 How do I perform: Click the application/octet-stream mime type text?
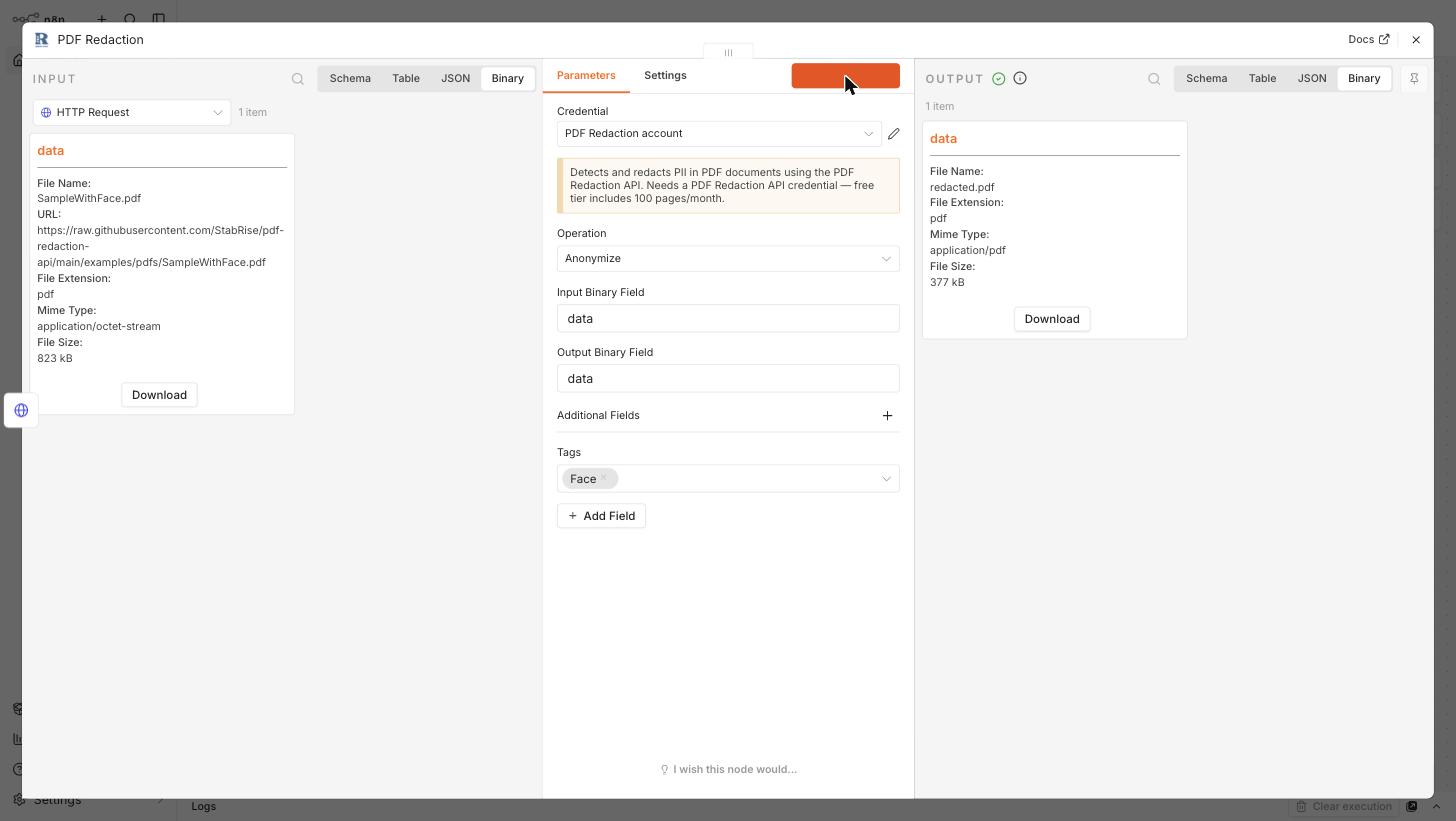(x=99, y=327)
